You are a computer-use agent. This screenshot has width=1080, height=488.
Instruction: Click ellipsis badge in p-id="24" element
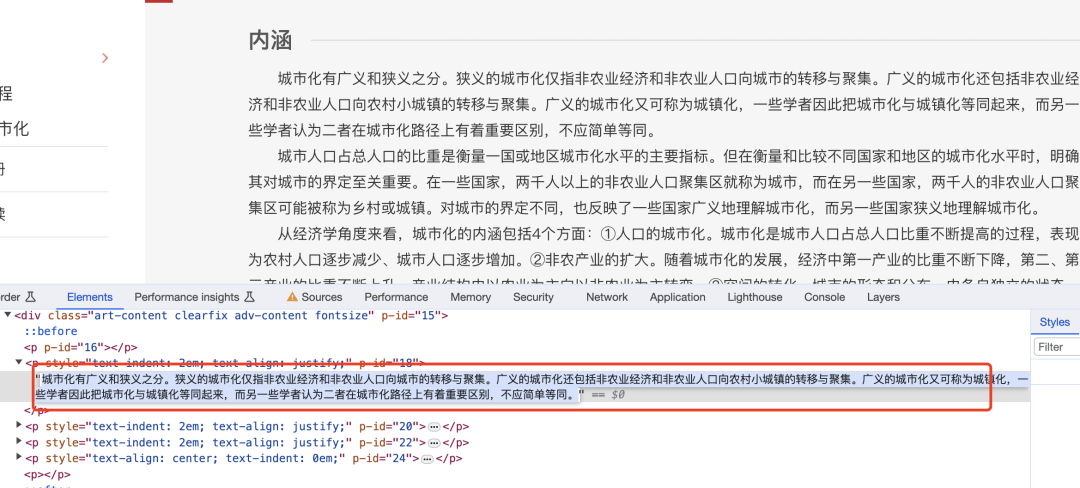click(427, 458)
